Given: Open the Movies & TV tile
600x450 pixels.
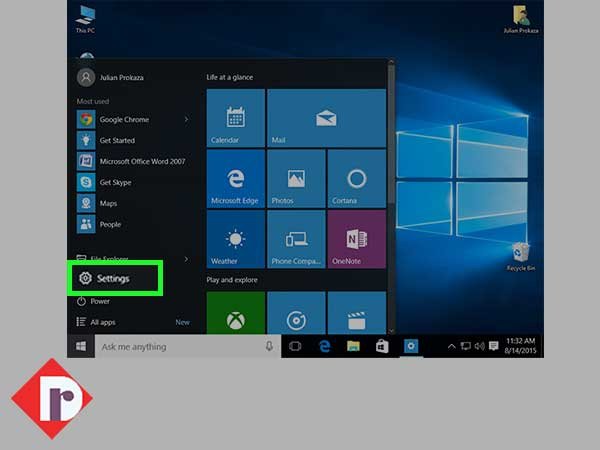Looking at the screenshot, I should tap(357, 313).
